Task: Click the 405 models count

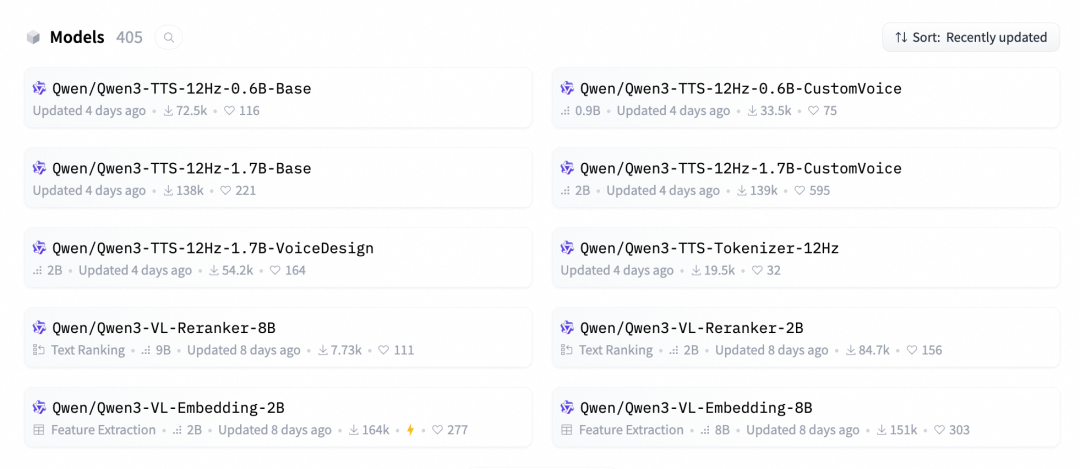Action: click(129, 38)
